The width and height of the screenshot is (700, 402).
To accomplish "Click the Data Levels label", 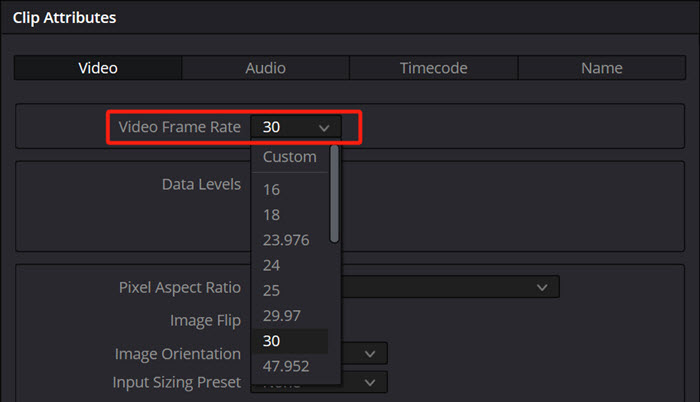I will click(201, 184).
